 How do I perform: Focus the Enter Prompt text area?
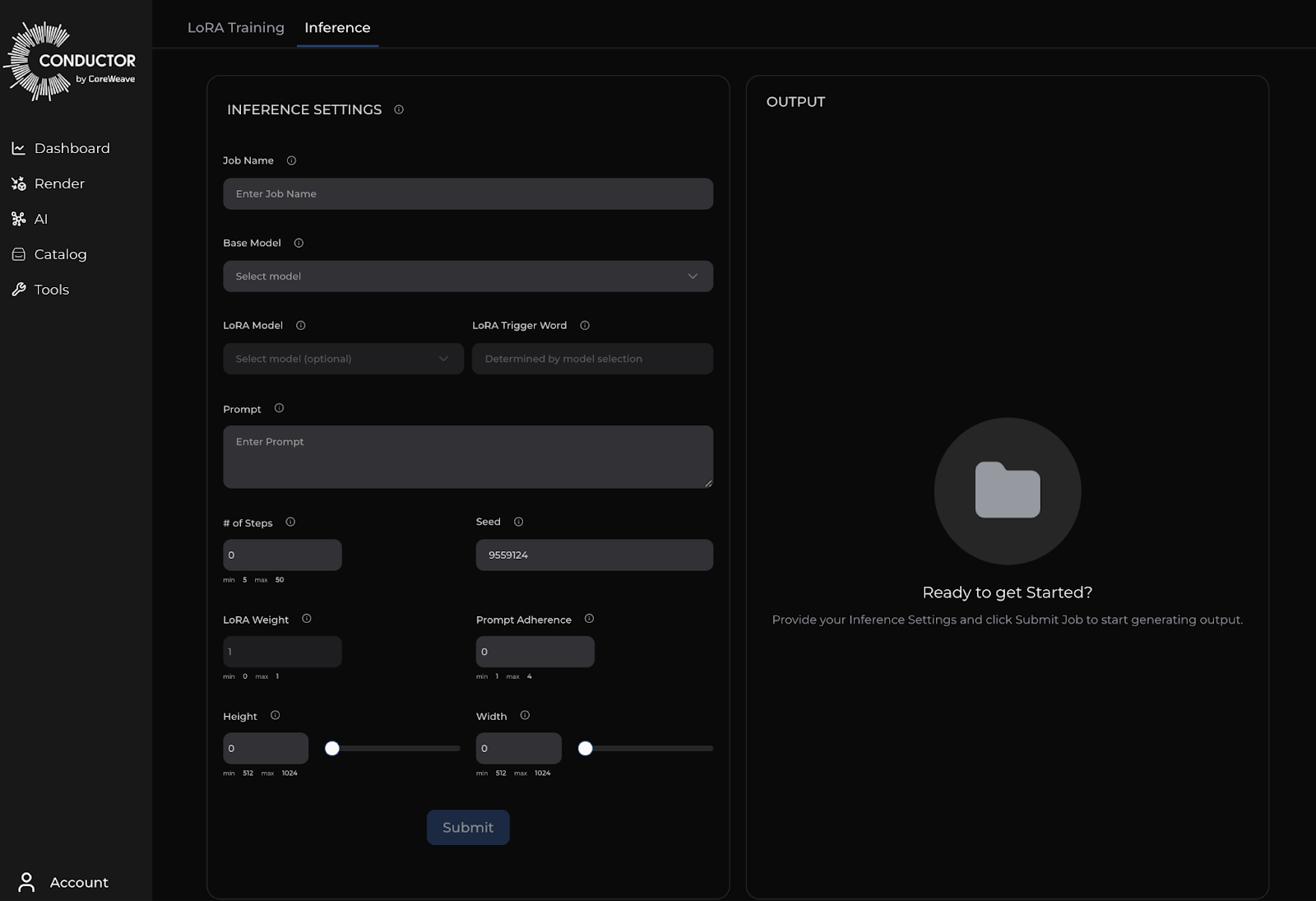pos(467,457)
